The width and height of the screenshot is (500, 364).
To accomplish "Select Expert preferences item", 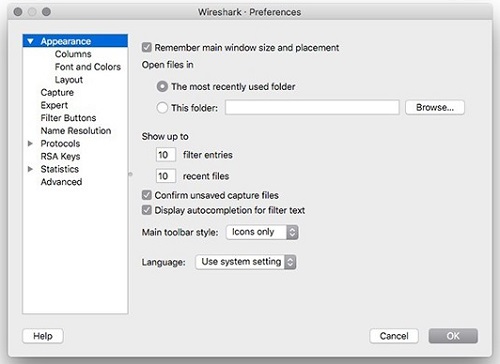I will coord(54,105).
